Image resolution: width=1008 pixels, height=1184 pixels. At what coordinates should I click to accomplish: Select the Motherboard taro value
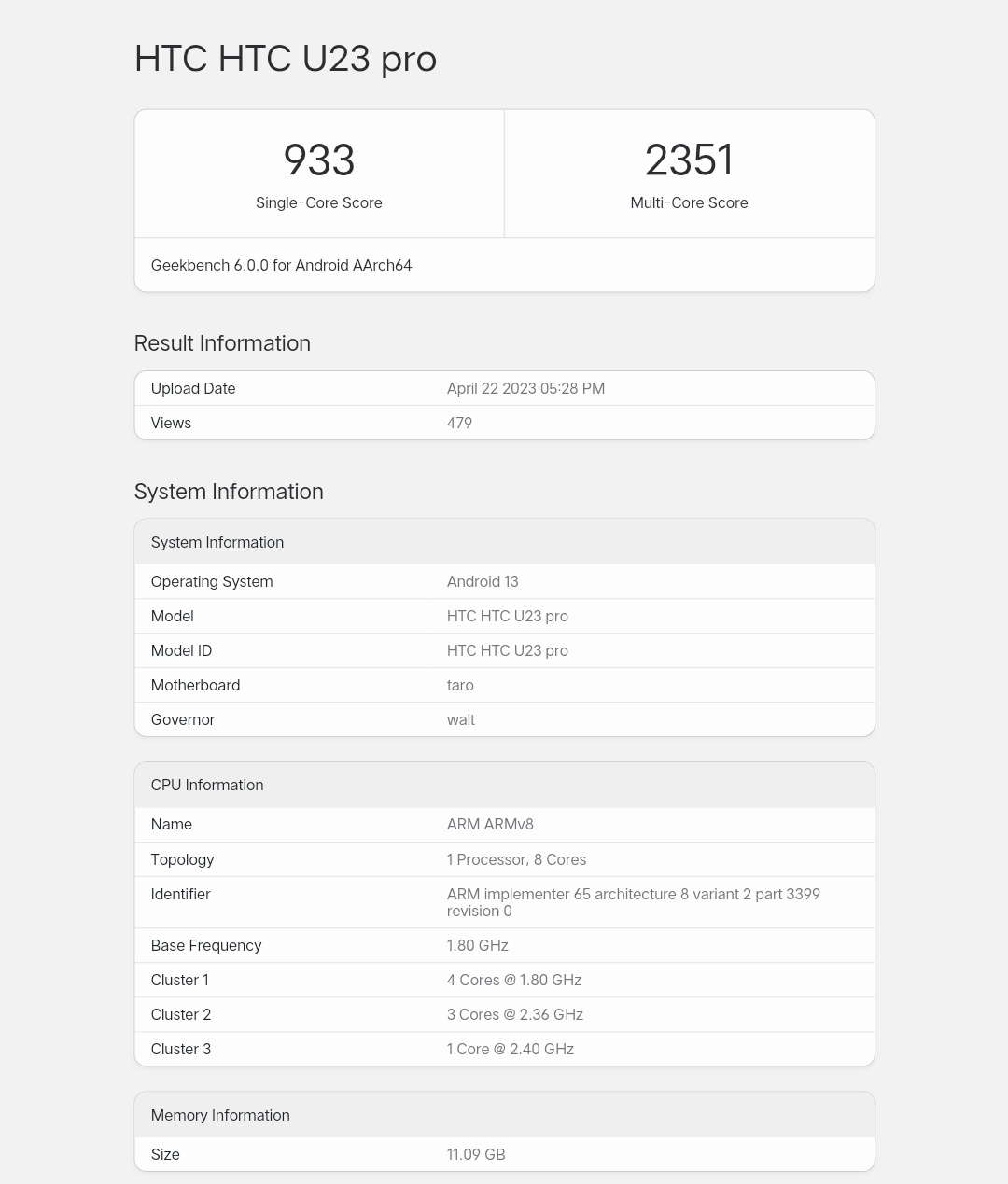460,685
